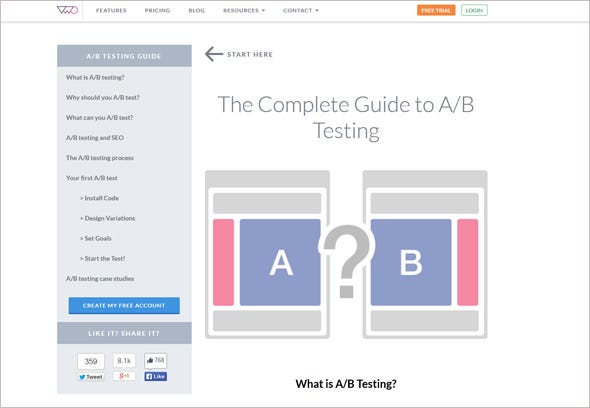The width and height of the screenshot is (590, 408).
Task: Click the Login button
Action: point(474,10)
